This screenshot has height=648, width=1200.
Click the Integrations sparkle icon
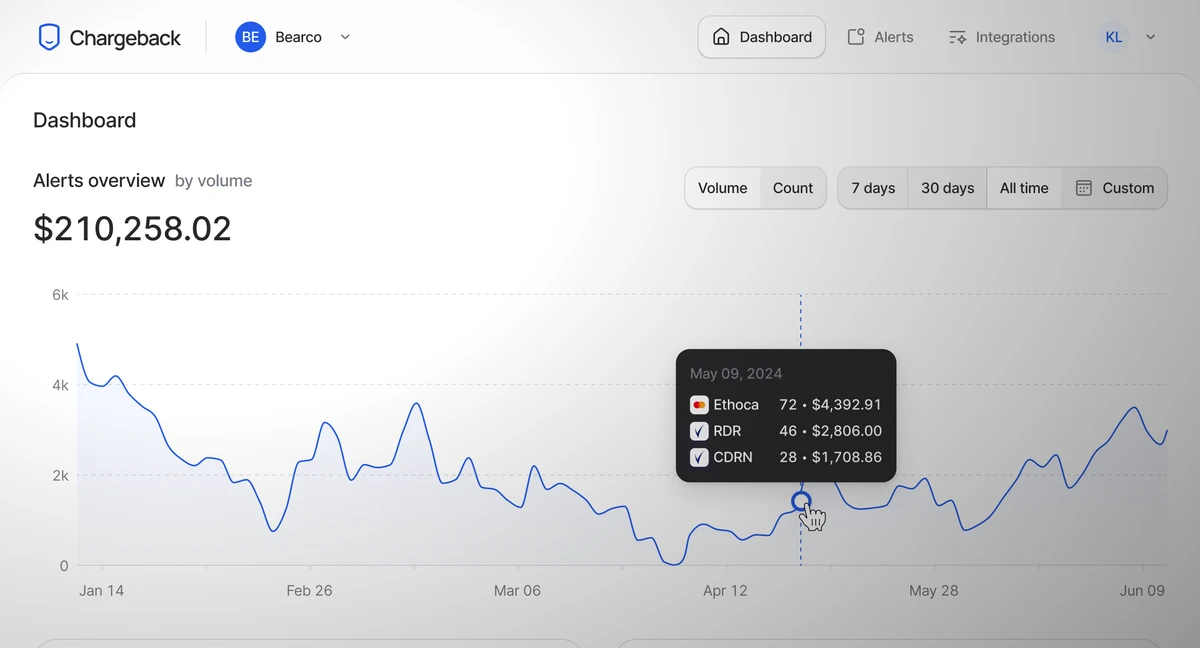click(957, 37)
